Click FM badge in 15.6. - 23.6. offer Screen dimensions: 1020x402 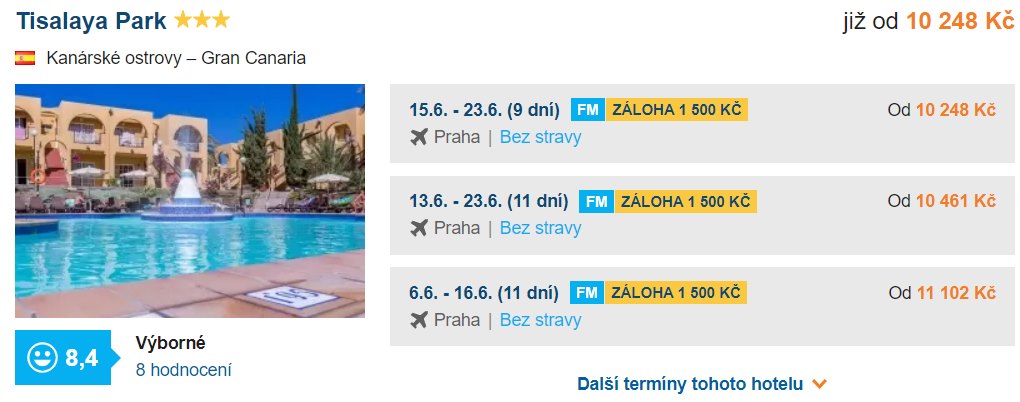coord(586,110)
